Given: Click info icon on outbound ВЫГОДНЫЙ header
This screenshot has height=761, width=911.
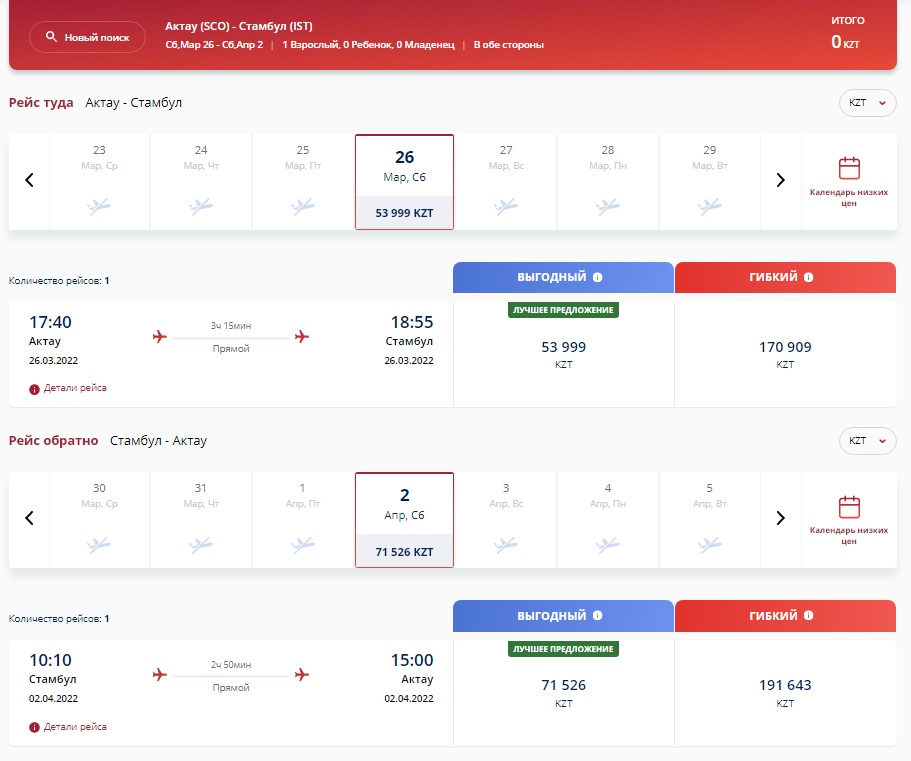Looking at the screenshot, I should (598, 278).
